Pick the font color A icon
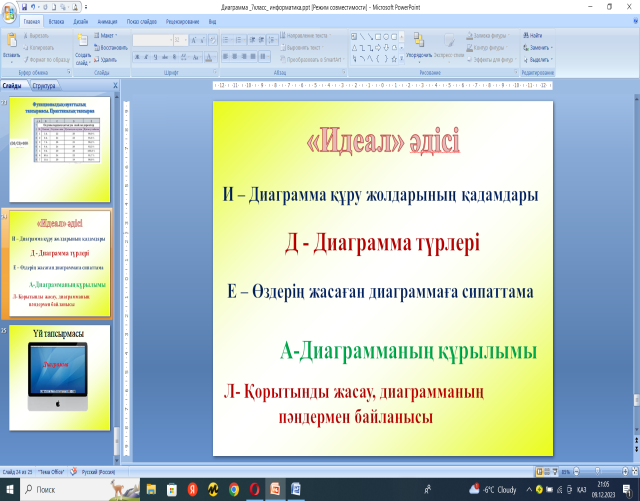This screenshot has height=501, width=640. pyautogui.click(x=209, y=57)
